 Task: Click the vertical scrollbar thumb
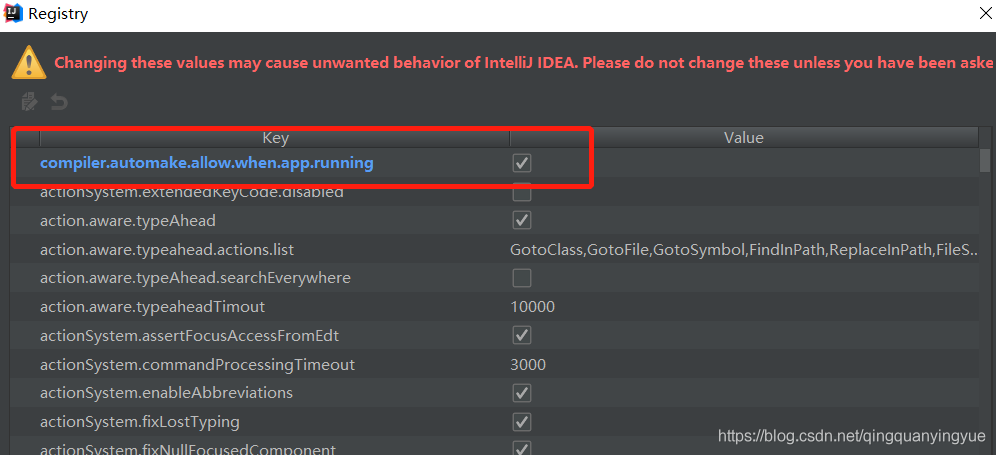coord(985,160)
